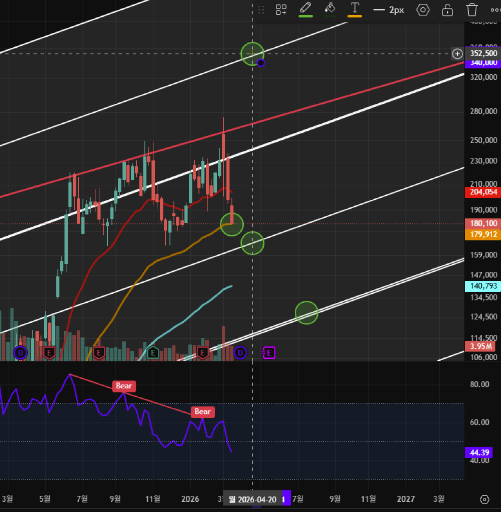Select the 180,100 current price label
501x512 pixels.
[483, 223]
